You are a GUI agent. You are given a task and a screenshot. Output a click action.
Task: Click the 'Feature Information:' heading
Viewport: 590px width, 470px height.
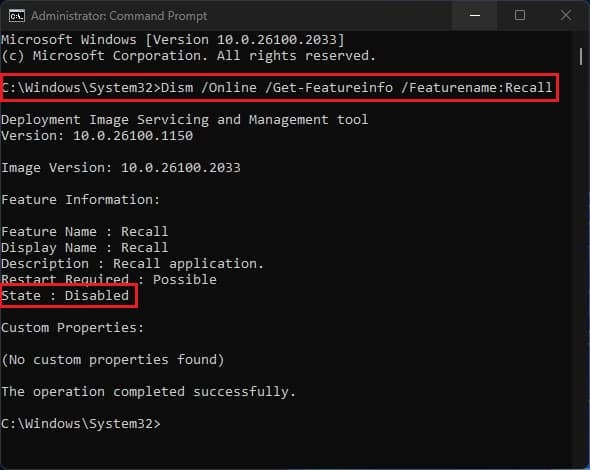(81, 200)
